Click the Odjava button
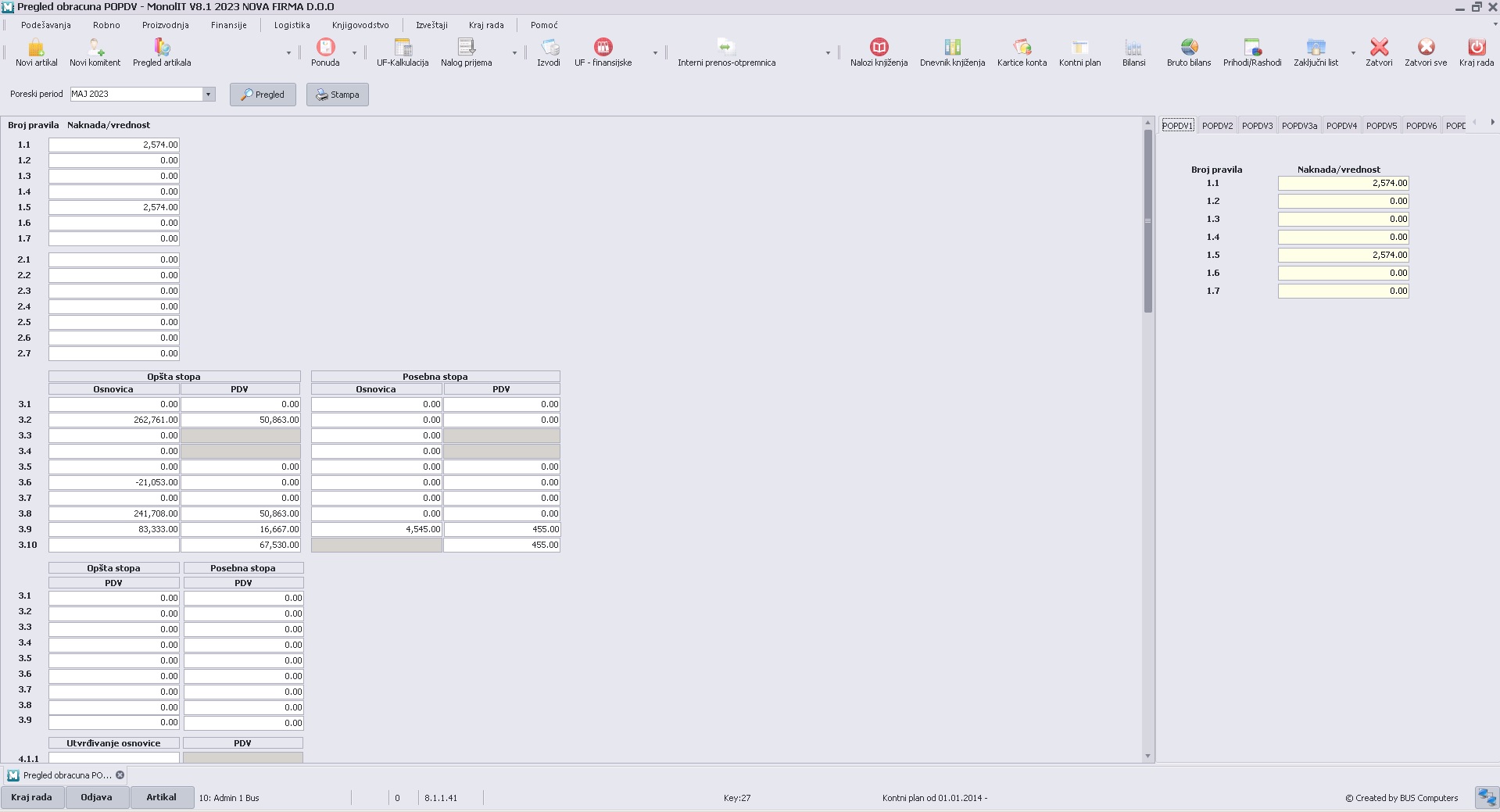This screenshot has height=812, width=1500. coord(97,798)
